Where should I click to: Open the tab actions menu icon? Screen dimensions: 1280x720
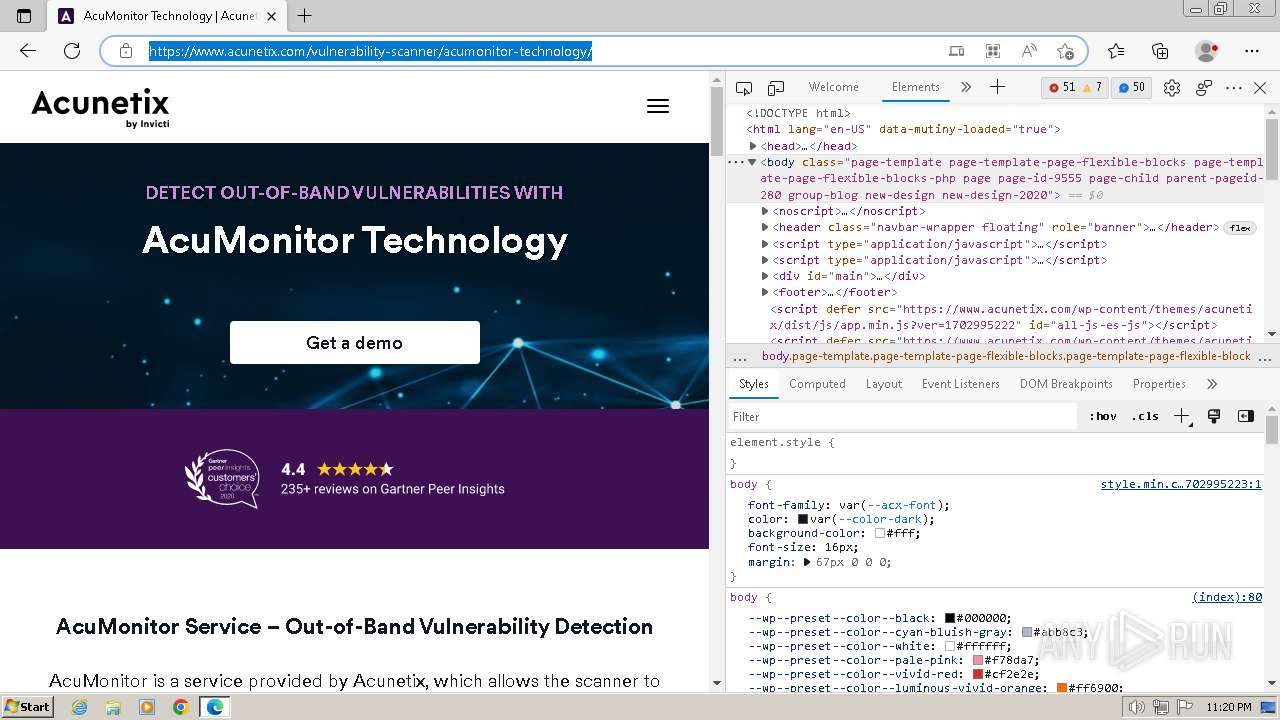[24, 16]
